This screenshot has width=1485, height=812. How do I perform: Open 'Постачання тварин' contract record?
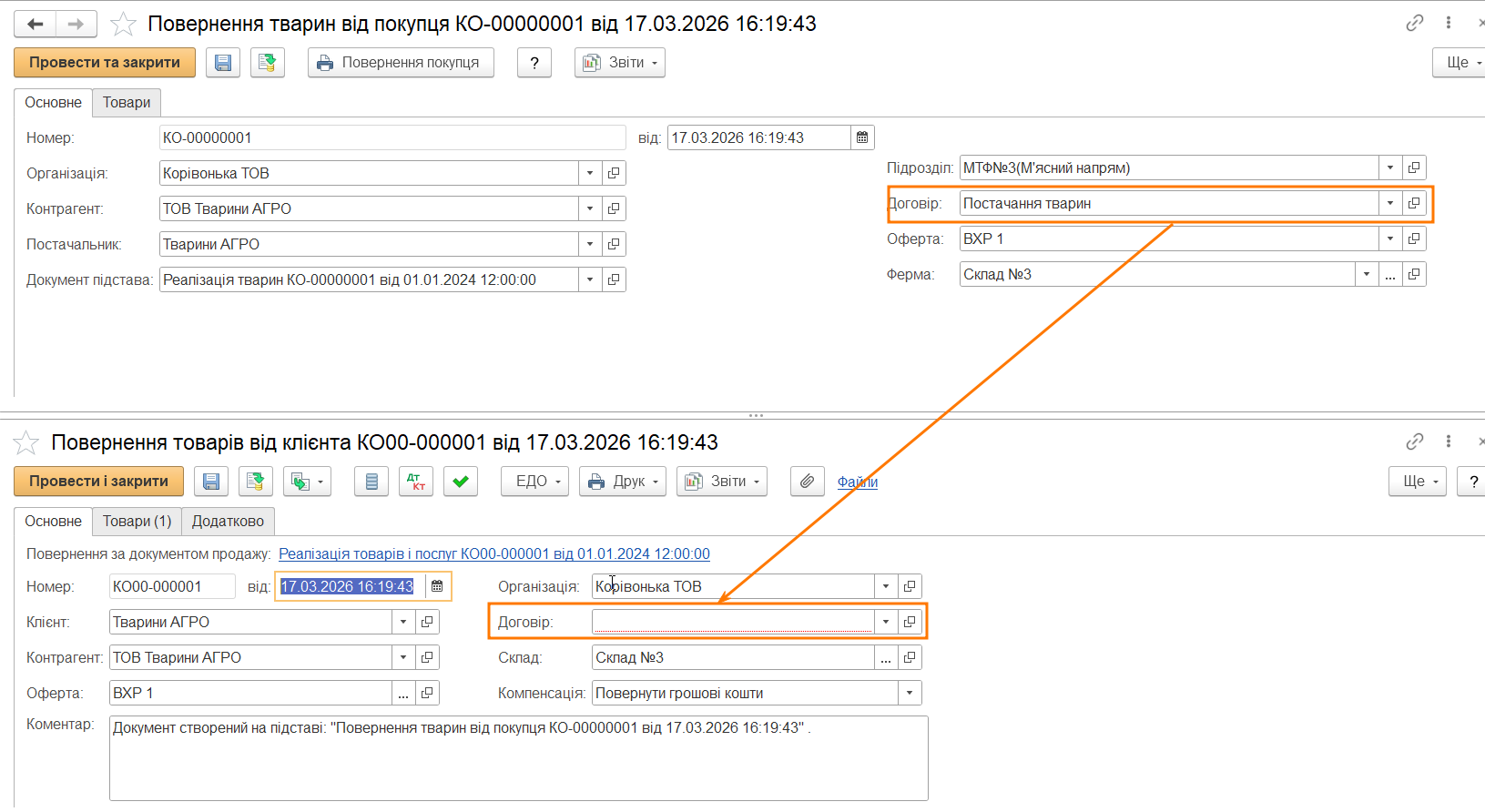click(x=1414, y=203)
